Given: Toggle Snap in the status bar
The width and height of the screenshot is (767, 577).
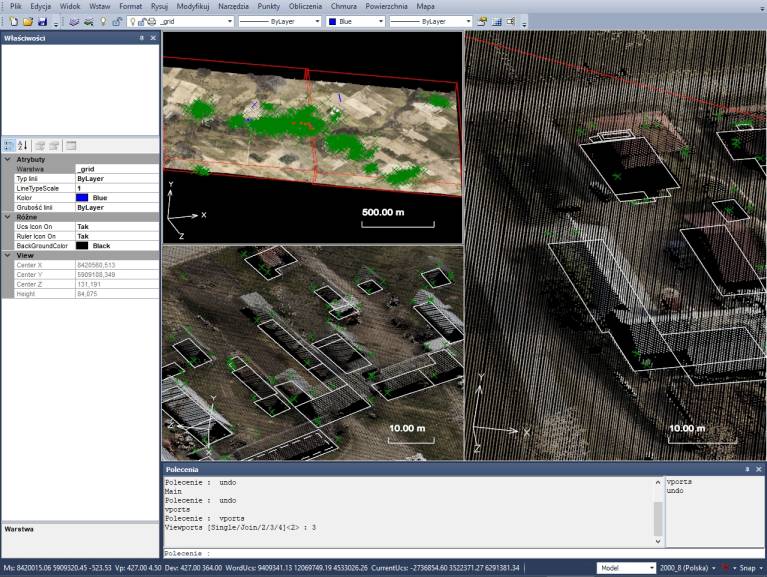Looking at the screenshot, I should pyautogui.click(x=745, y=568).
